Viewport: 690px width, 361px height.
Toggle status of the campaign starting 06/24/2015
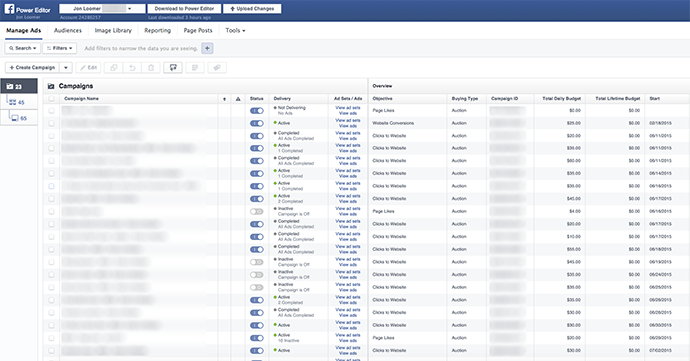pyautogui.click(x=257, y=275)
